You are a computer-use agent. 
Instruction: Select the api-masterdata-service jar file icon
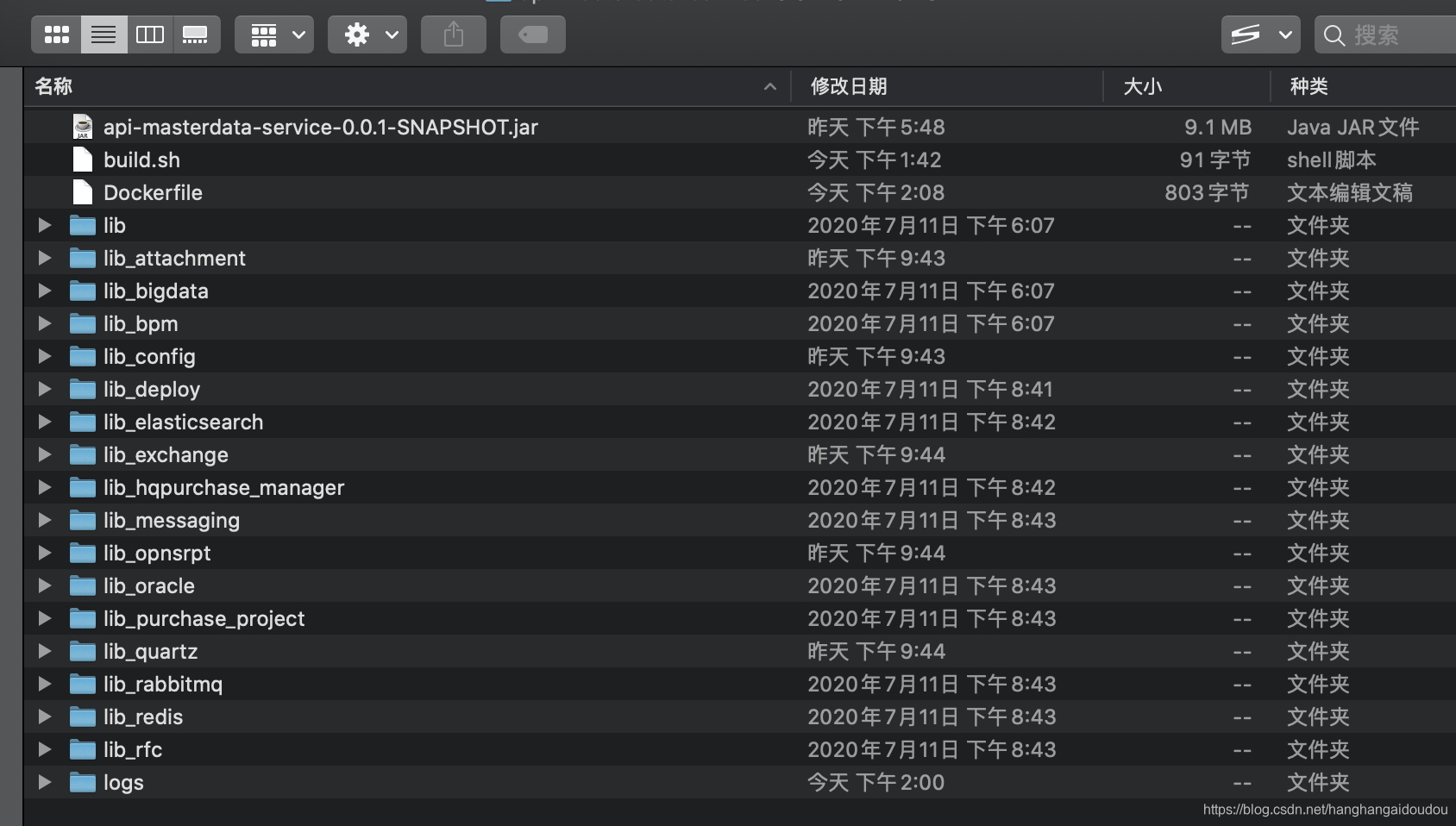[83, 127]
